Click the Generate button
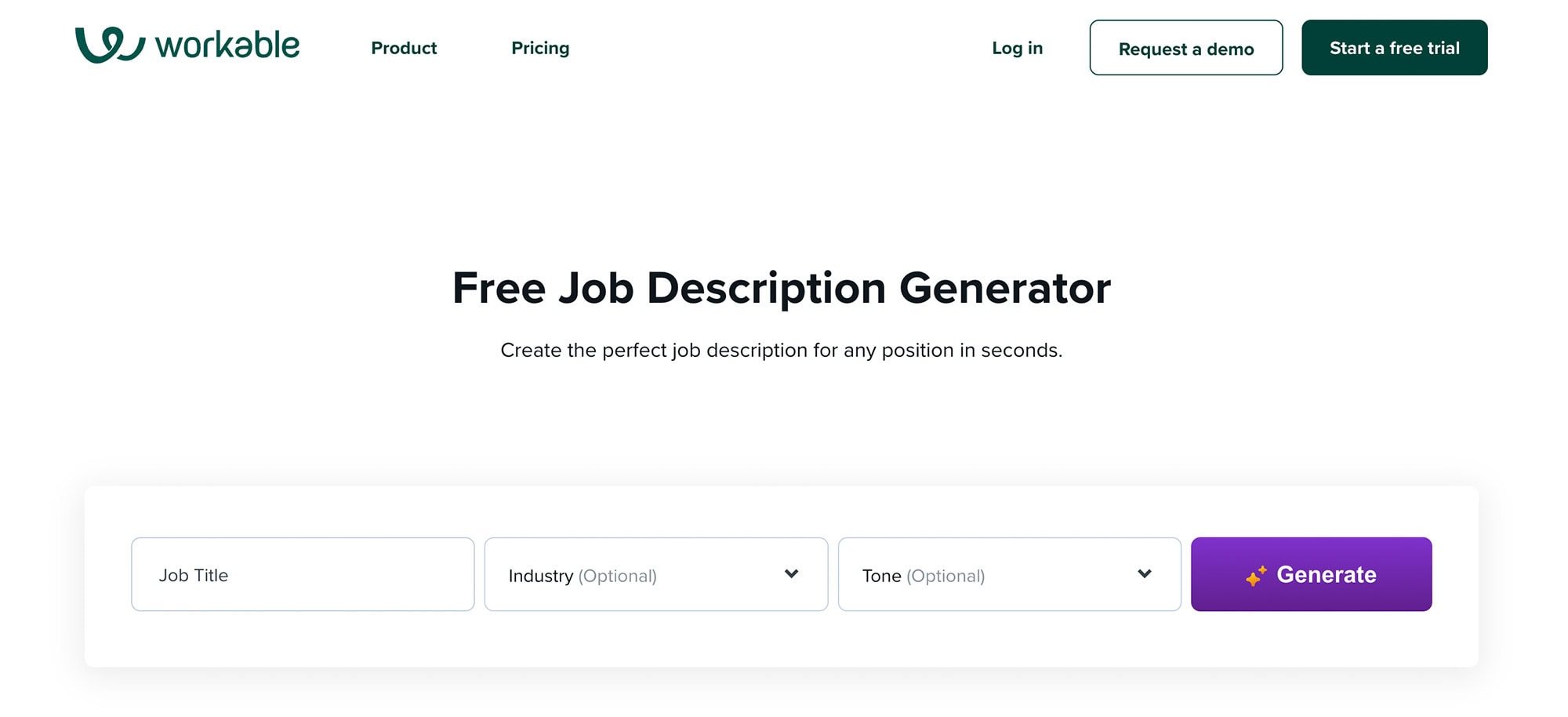This screenshot has height=717, width=1568. click(1311, 573)
